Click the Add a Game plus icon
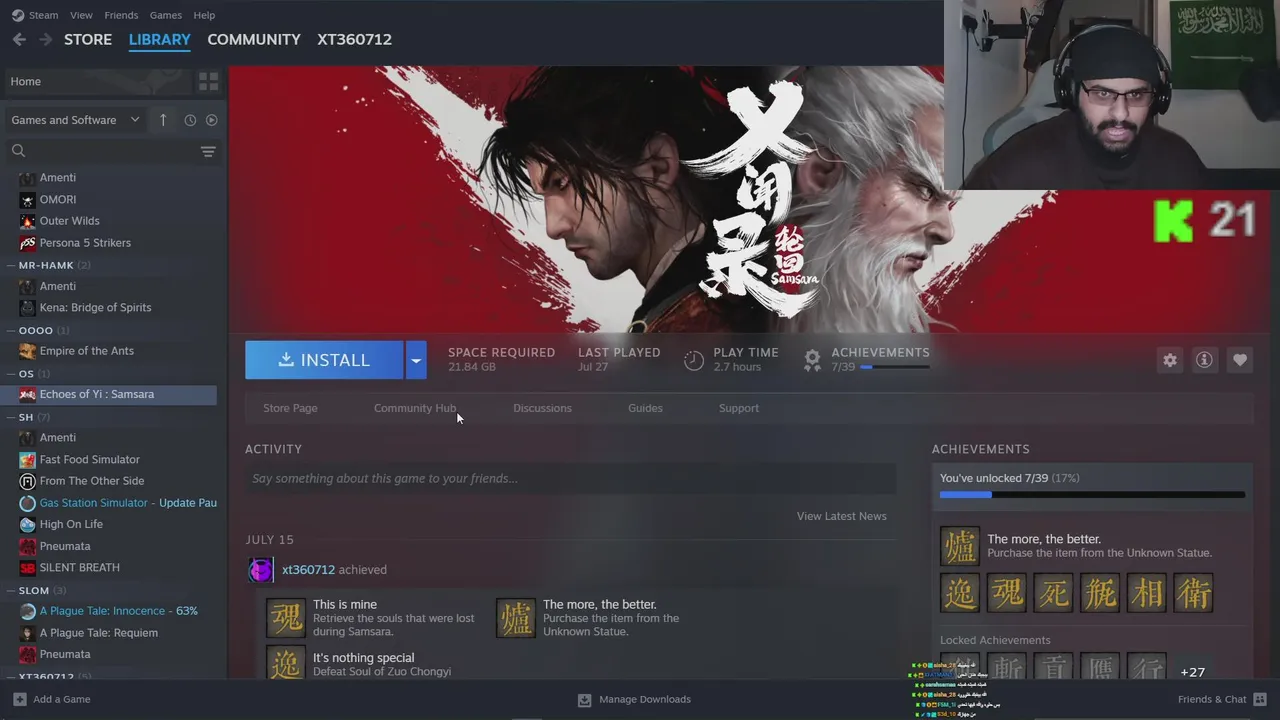Viewport: 1280px width, 720px height. (19, 699)
